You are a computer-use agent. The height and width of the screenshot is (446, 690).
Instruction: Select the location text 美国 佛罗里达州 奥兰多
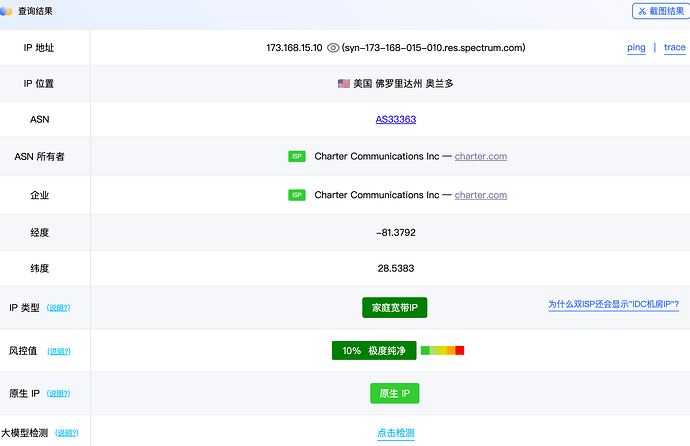pos(403,83)
